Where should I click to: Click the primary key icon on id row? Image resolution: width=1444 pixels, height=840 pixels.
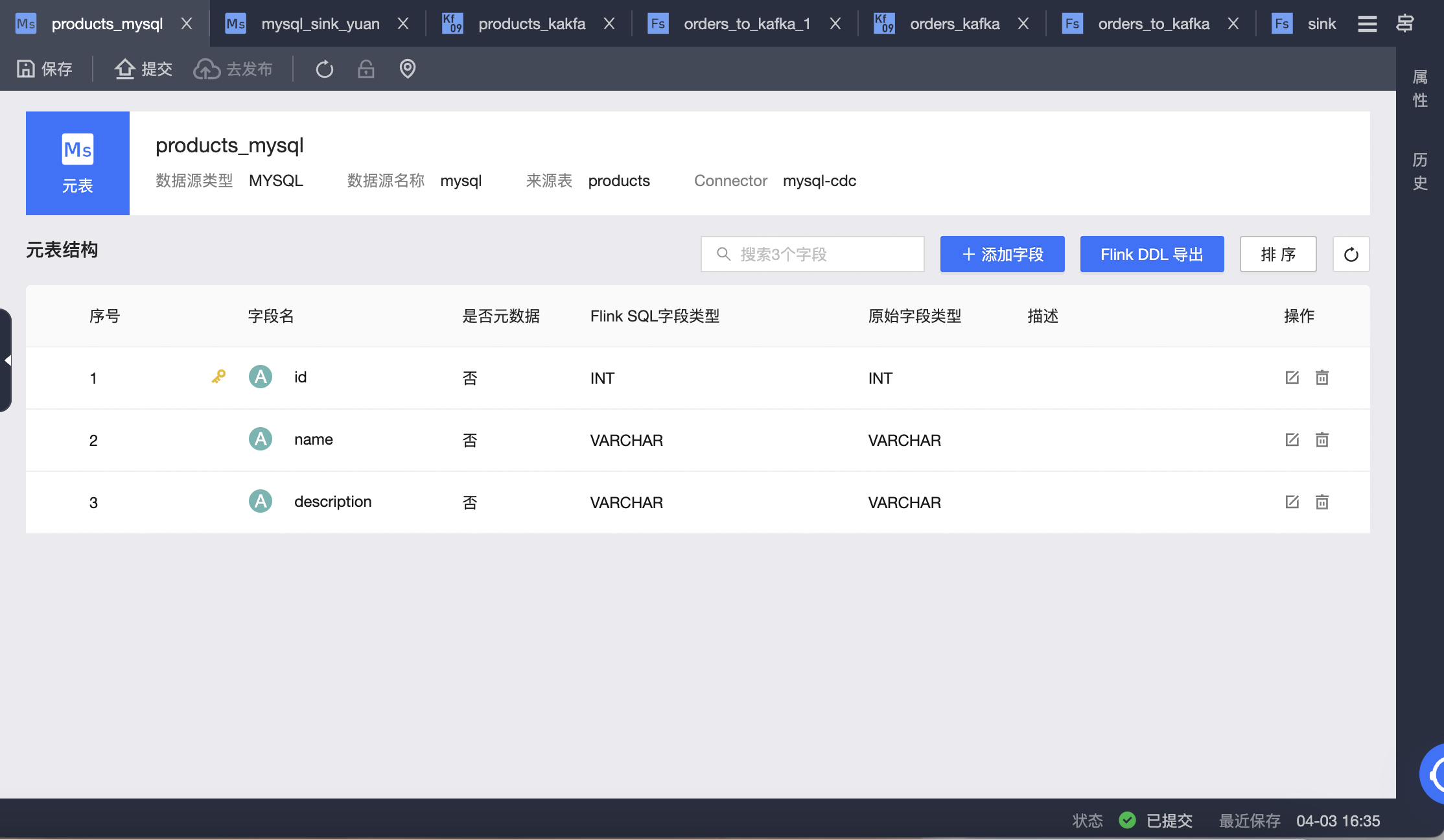[x=218, y=377]
